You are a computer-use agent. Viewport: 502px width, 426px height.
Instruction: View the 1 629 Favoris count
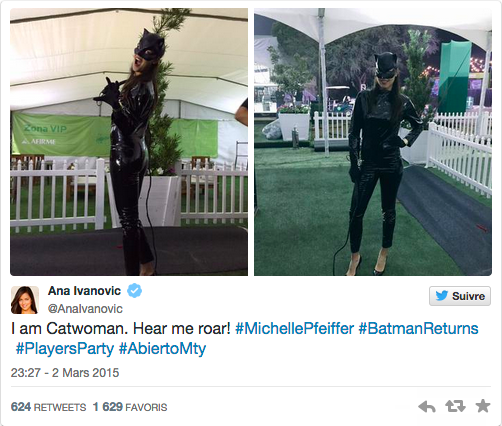(130, 407)
